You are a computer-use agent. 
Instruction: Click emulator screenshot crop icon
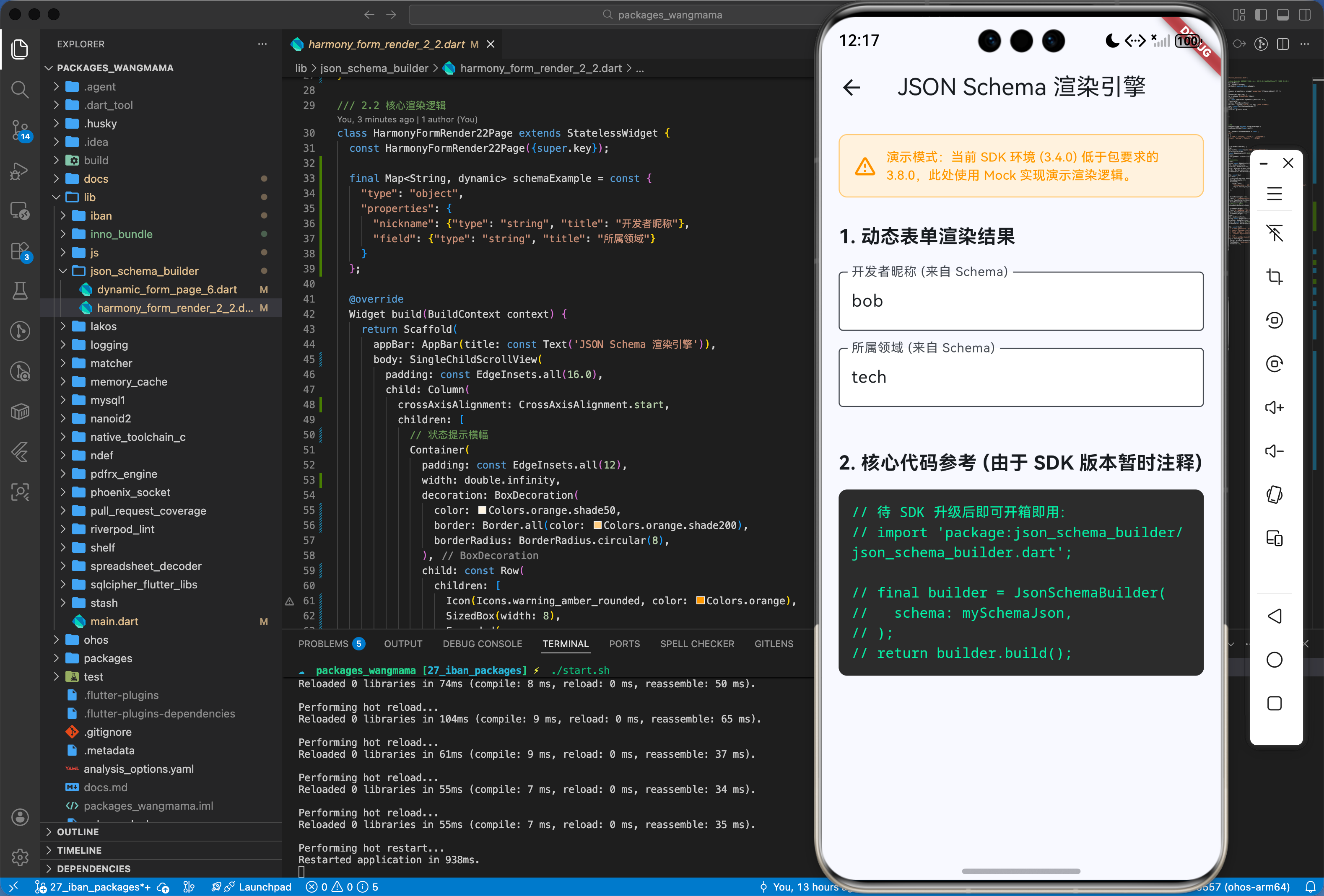(x=1275, y=277)
